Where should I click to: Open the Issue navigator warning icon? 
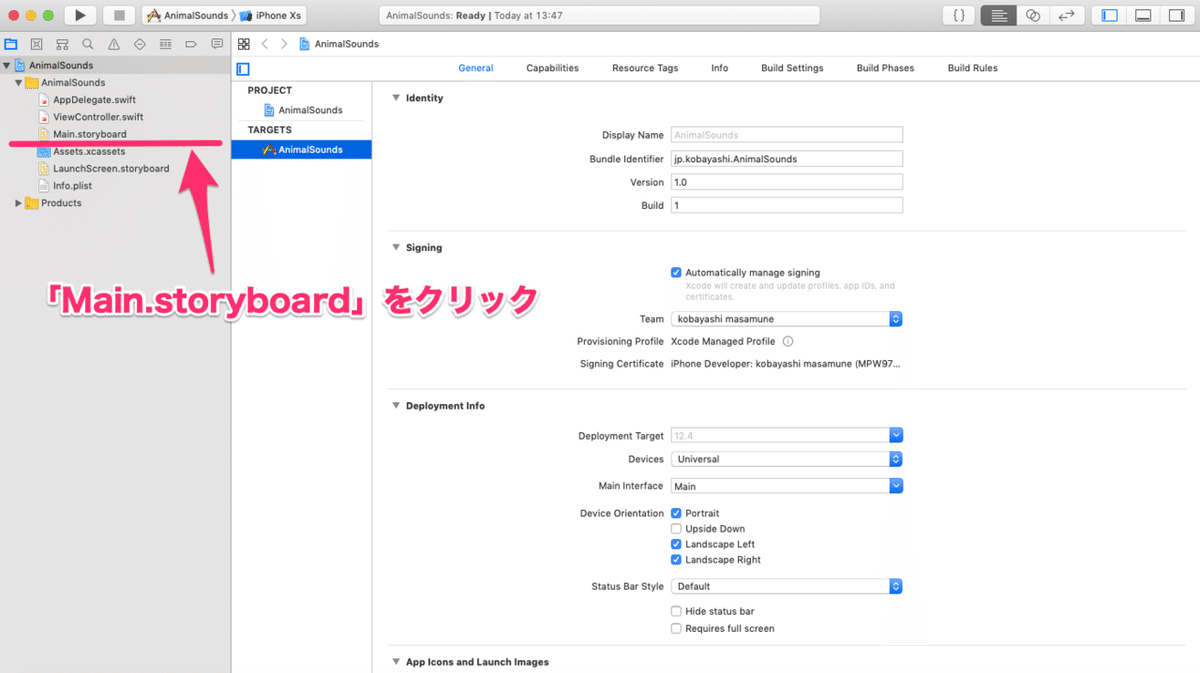click(x=114, y=44)
